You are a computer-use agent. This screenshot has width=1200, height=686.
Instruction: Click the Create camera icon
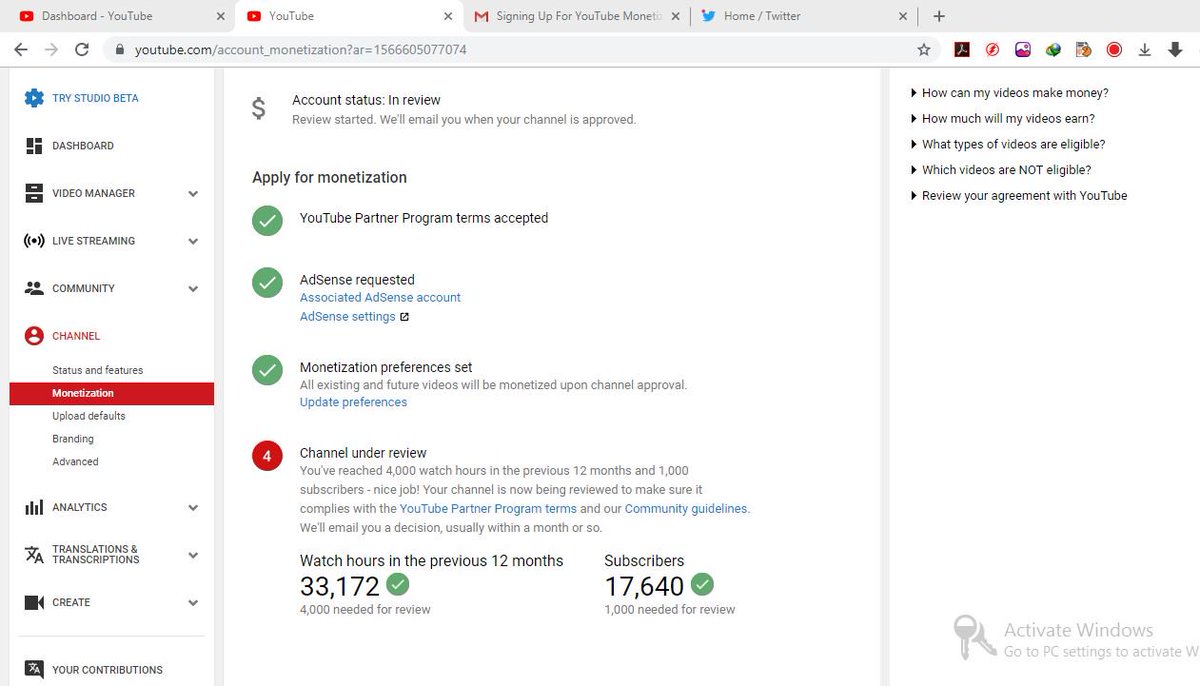coord(34,602)
